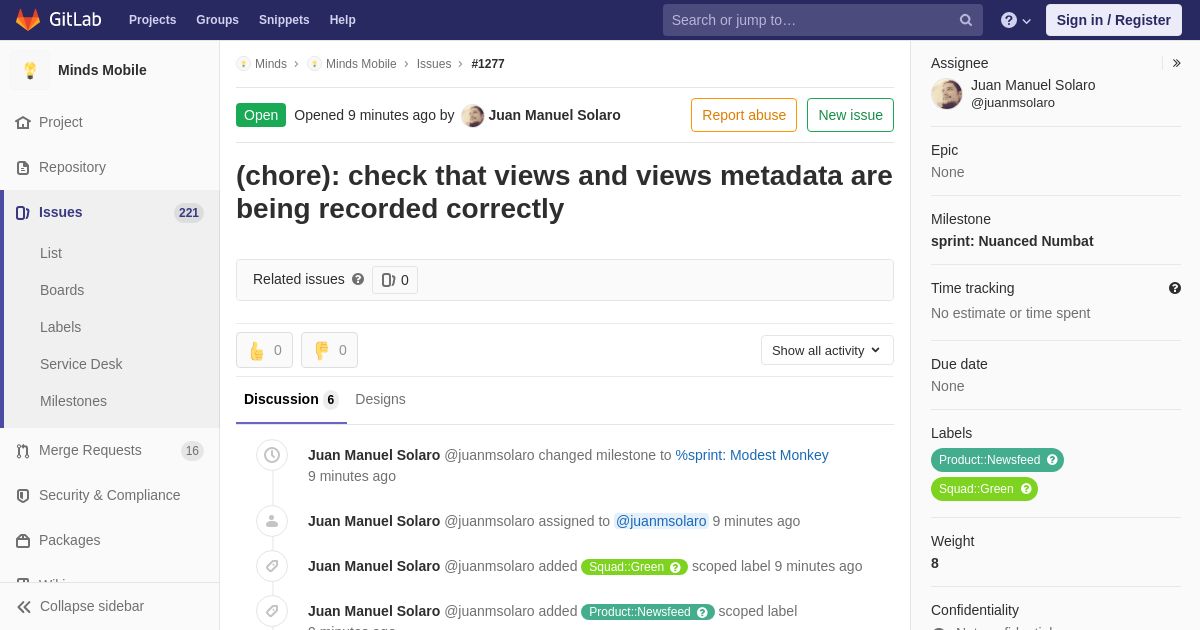The width and height of the screenshot is (1200, 630).
Task: Open Show all activity dropdown
Action: [827, 350]
